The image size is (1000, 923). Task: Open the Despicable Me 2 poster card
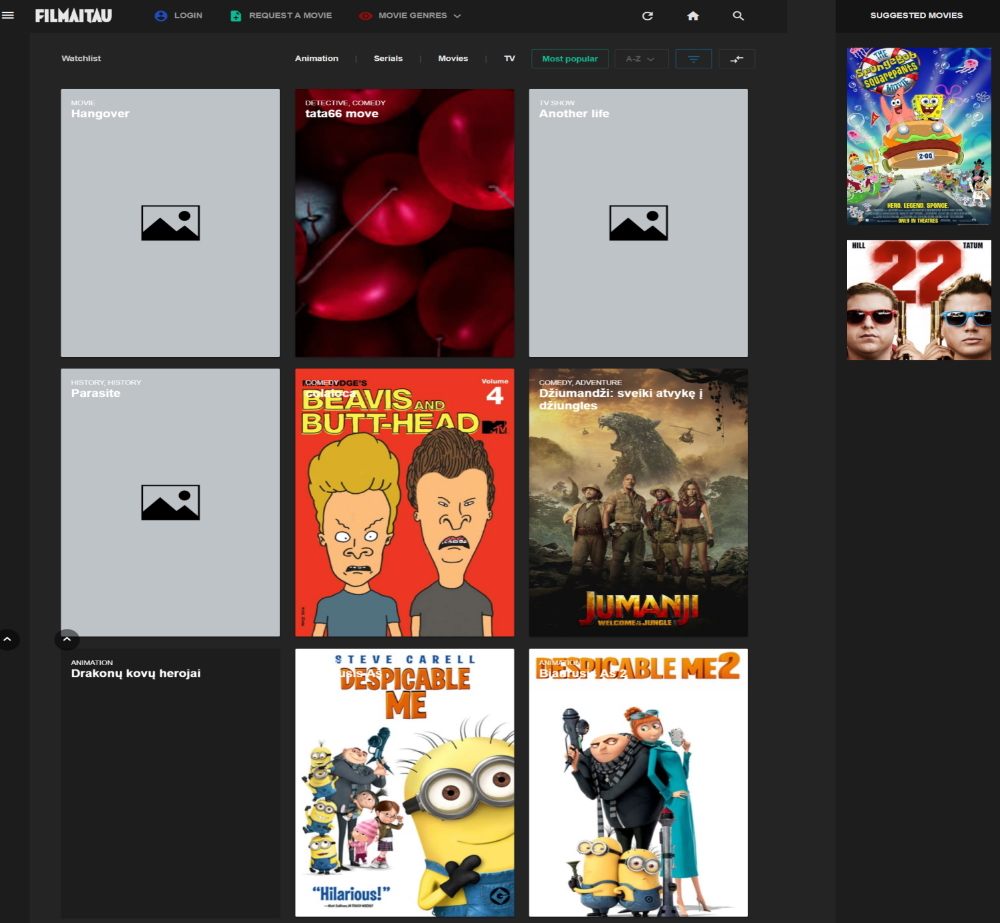point(638,783)
